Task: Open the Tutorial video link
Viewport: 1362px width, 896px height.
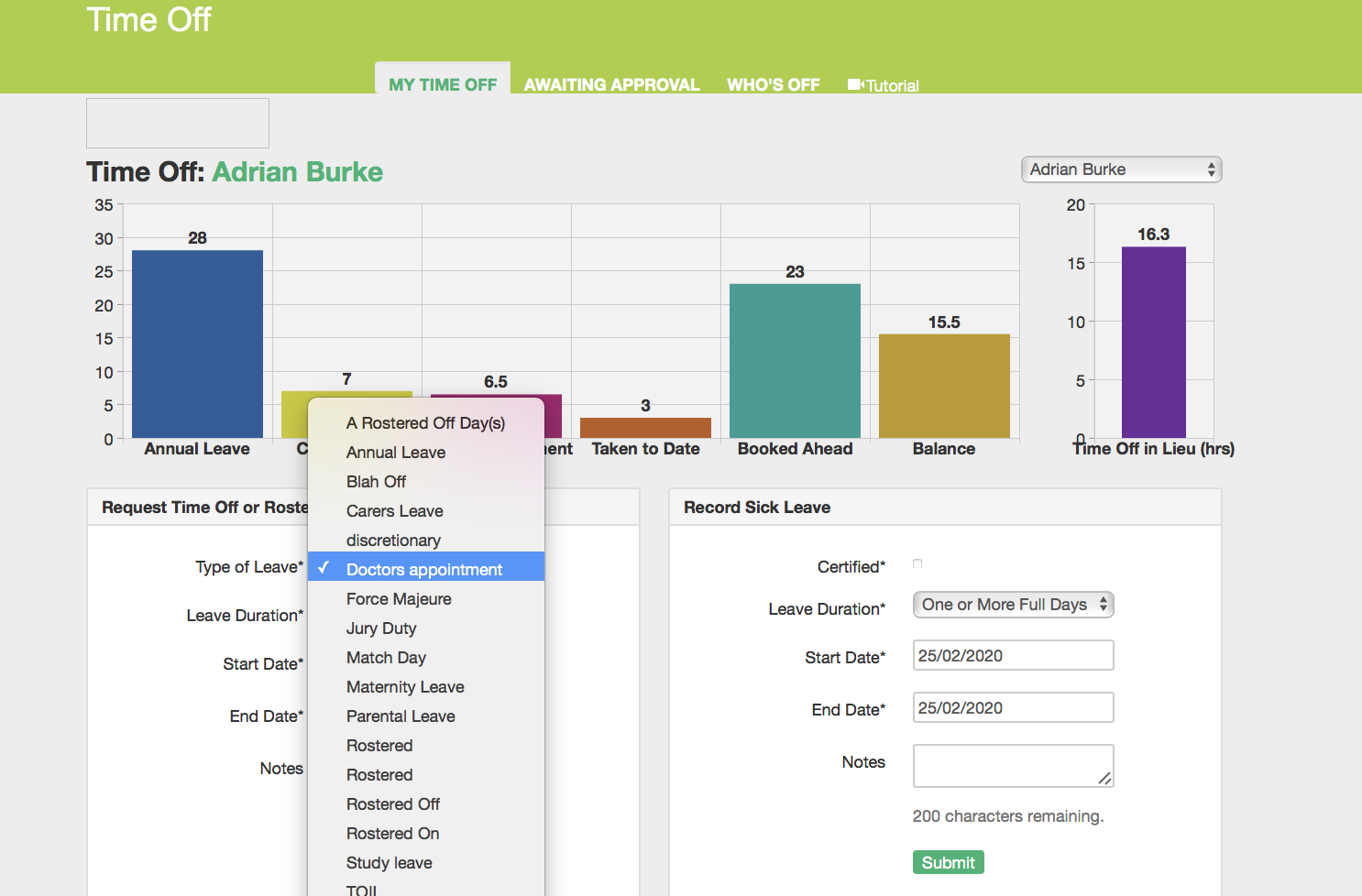Action: coord(884,85)
